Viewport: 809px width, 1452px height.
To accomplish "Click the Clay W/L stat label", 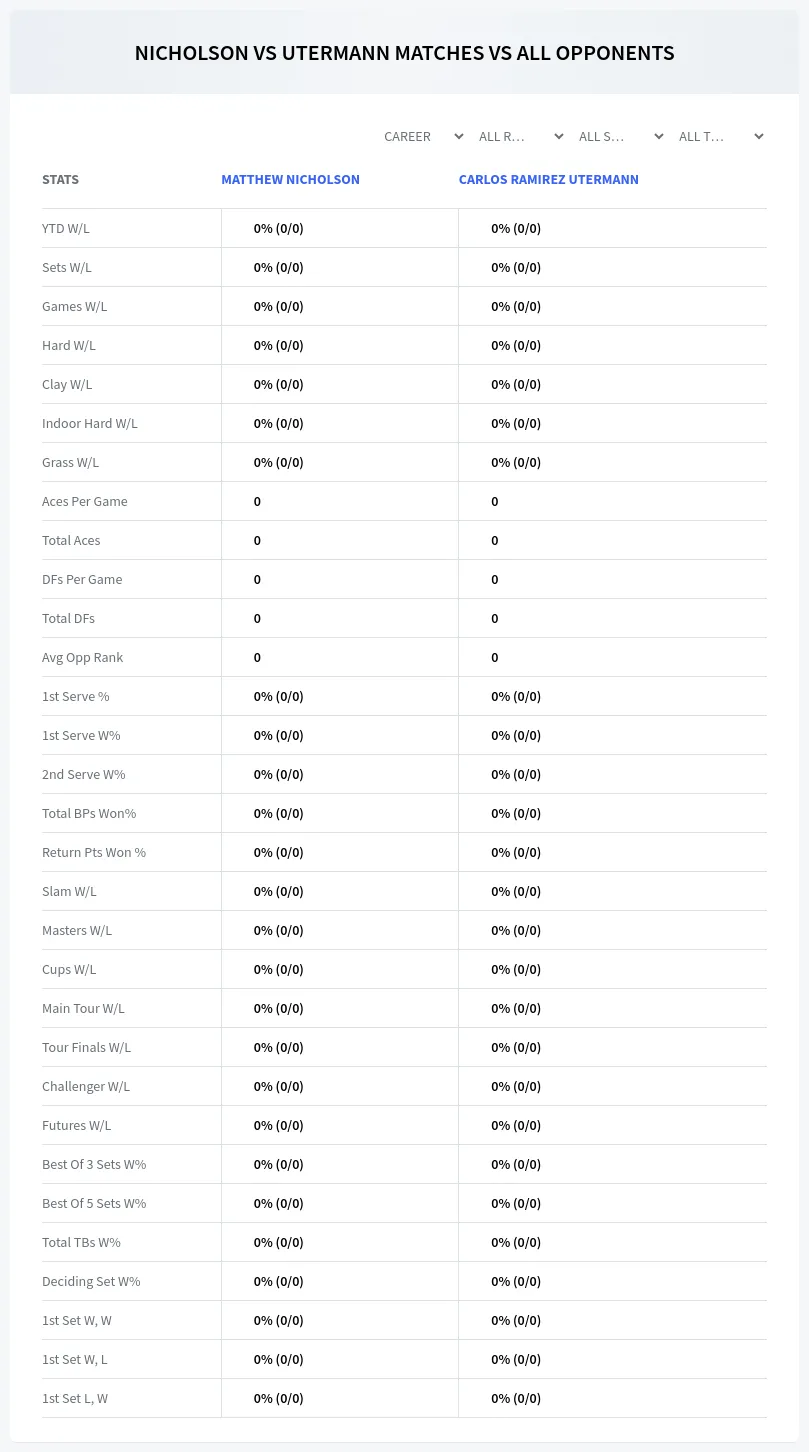I will click(67, 384).
